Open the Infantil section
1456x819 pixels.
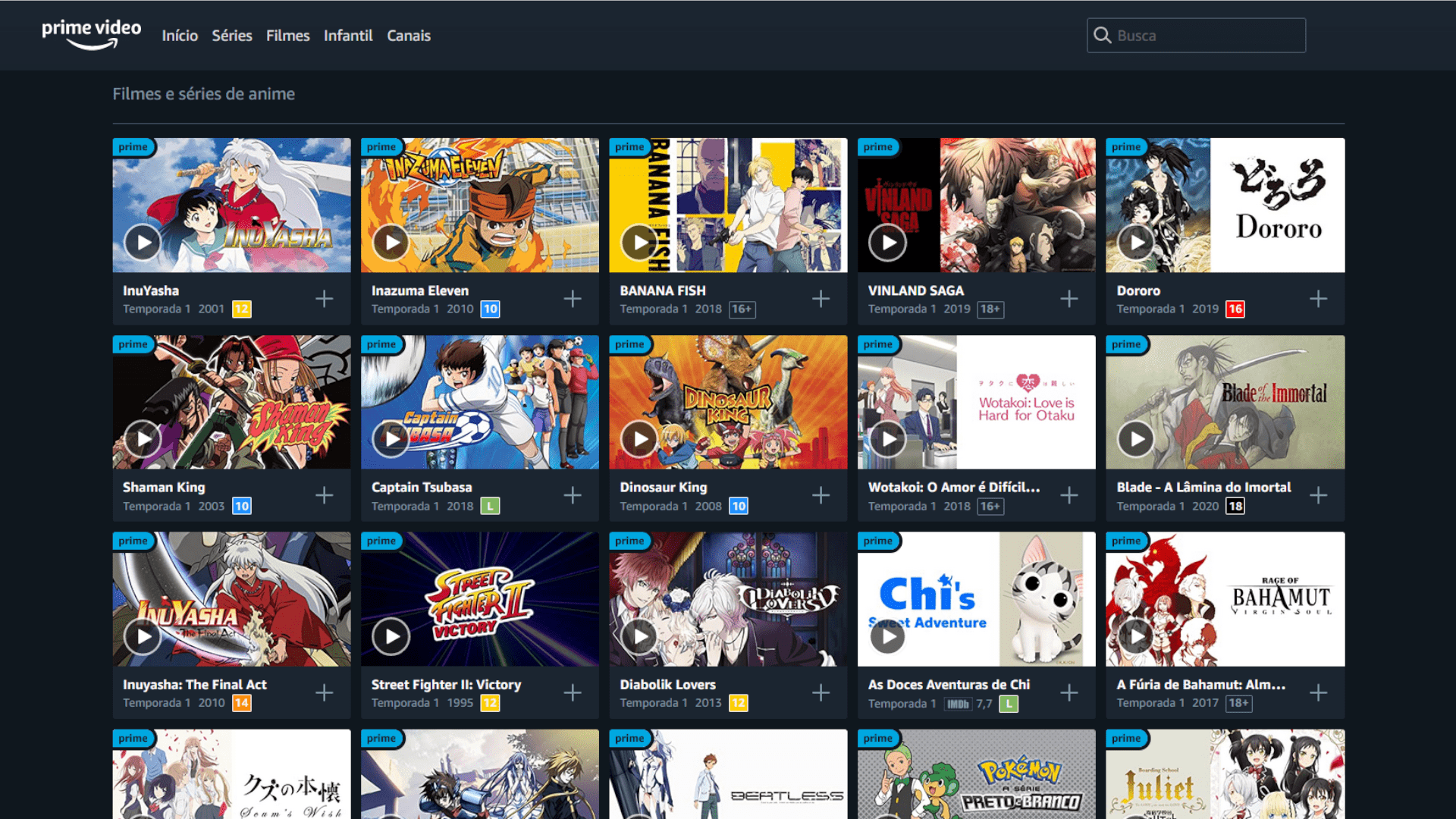click(348, 36)
